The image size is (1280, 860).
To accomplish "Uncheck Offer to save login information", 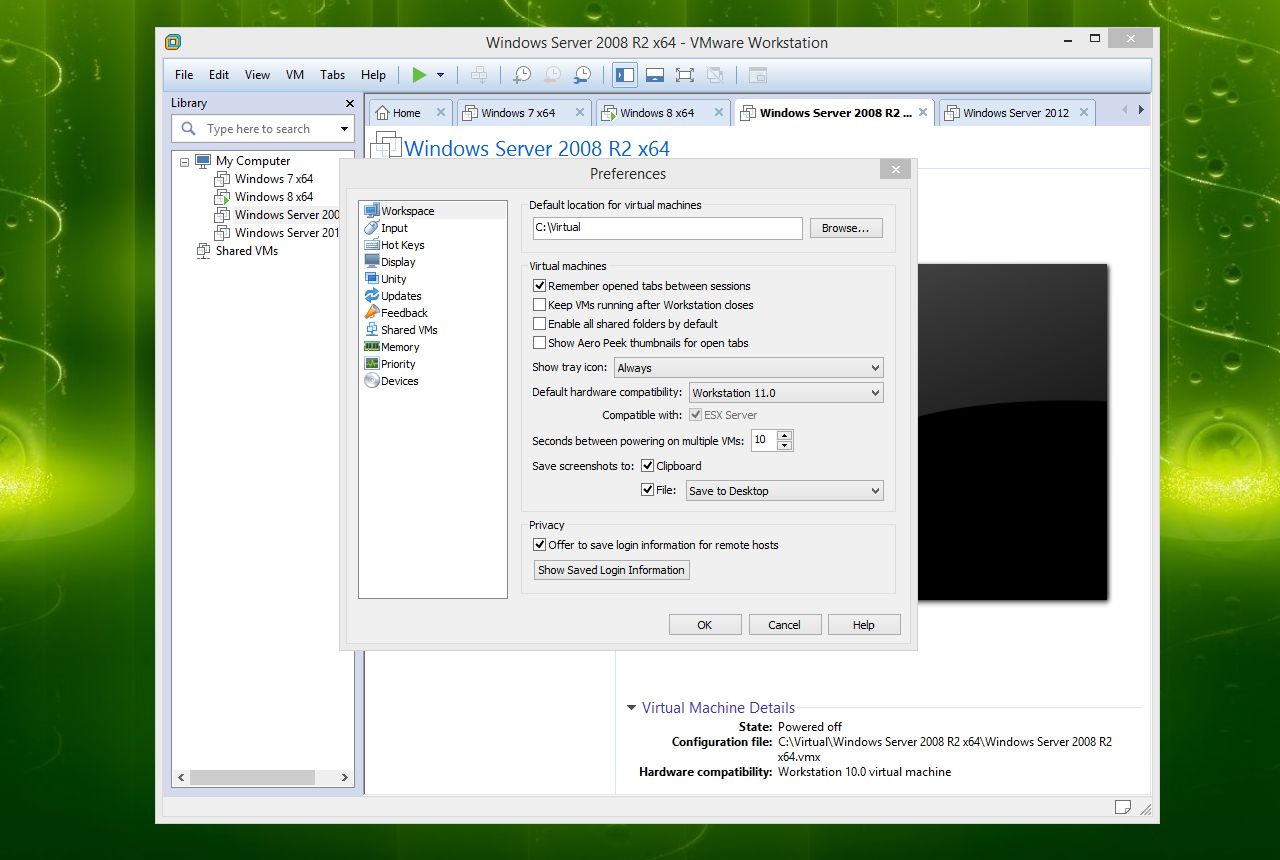I will click(x=540, y=545).
